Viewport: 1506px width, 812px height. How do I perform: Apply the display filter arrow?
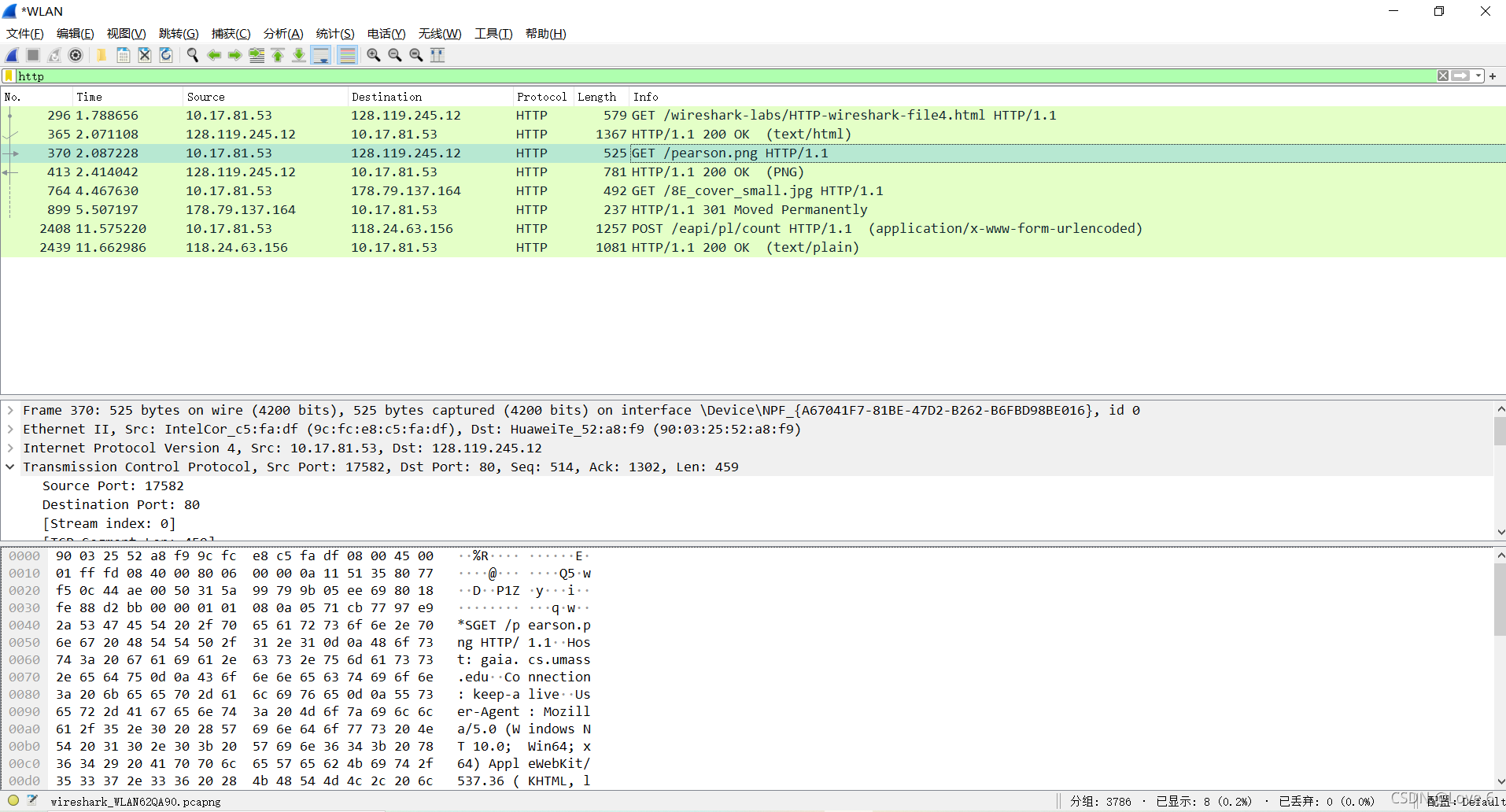(x=1461, y=76)
